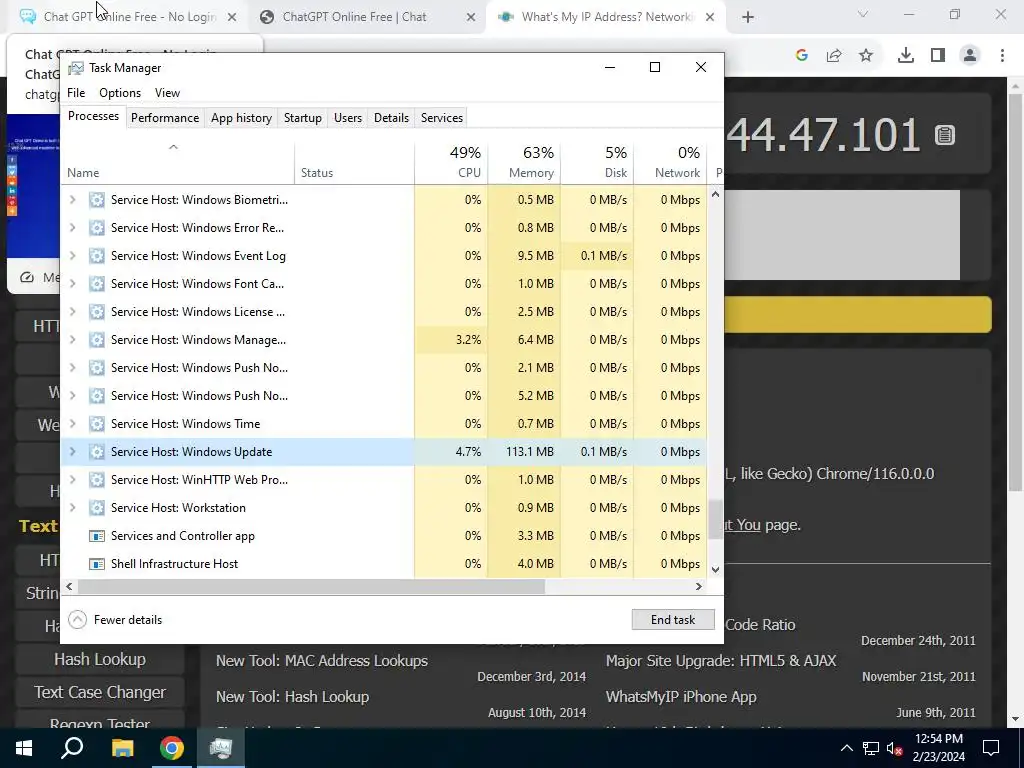This screenshot has width=1024, height=768.
Task: Expand Service Host: Windows Error Re... row
Action: [72, 228]
